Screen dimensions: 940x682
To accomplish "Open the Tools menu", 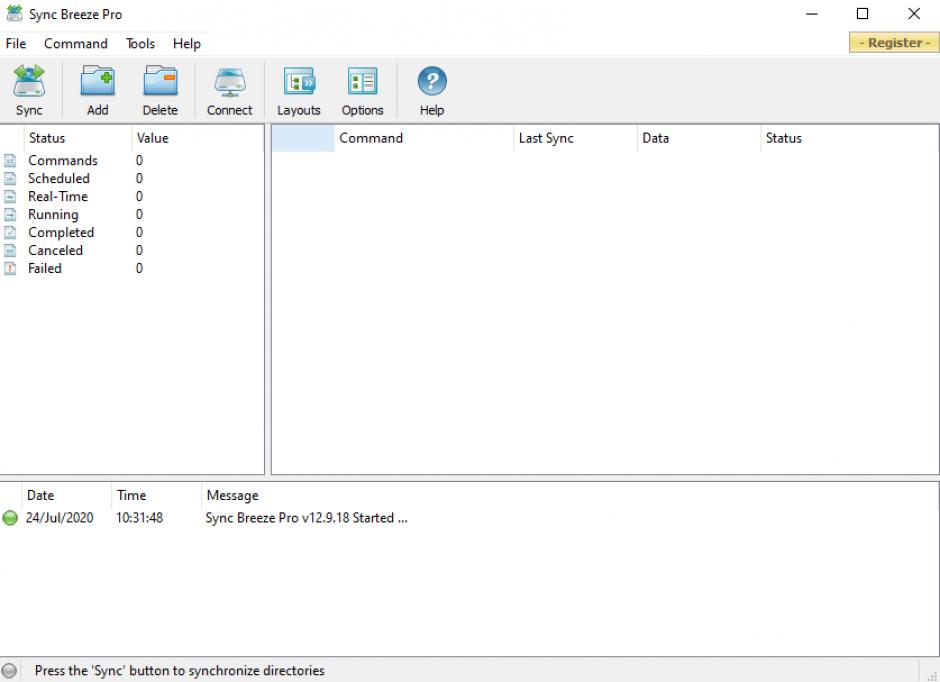I will click(140, 44).
